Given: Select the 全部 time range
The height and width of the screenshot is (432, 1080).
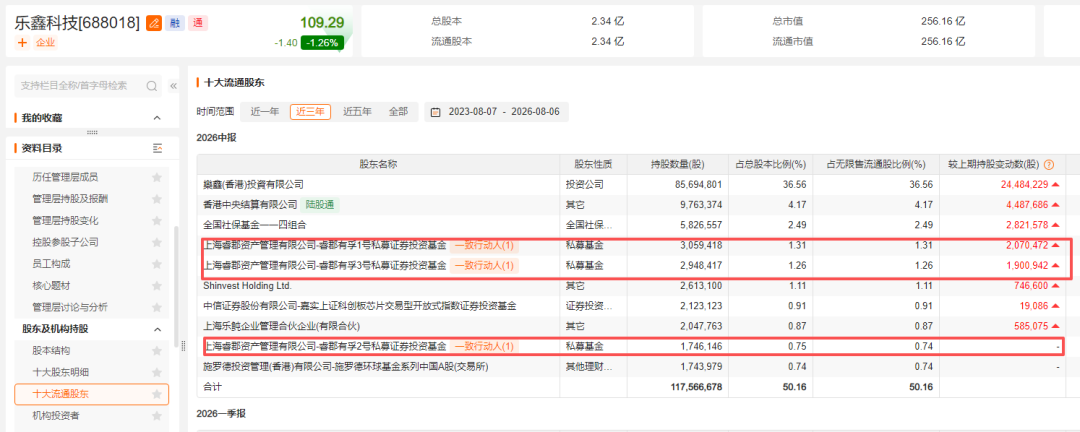Looking at the screenshot, I should coord(398,112).
